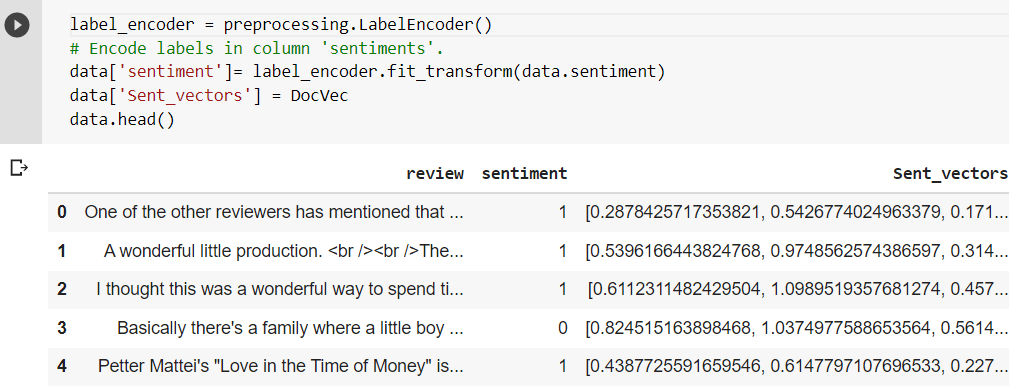The height and width of the screenshot is (386, 1009).
Task: Select the sentiment column header
Action: point(524,174)
